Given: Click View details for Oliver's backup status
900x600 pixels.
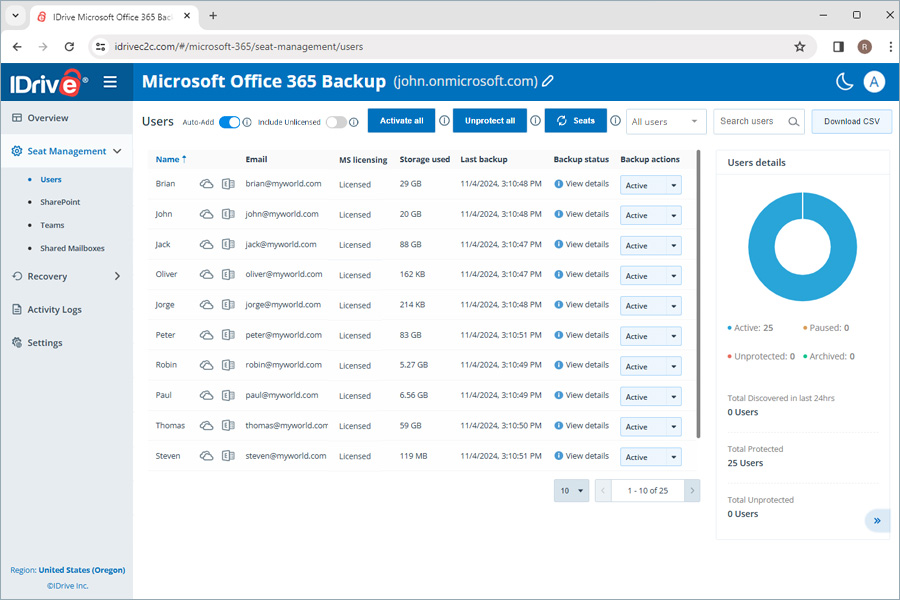Looking at the screenshot, I should pyautogui.click(x=586, y=274).
